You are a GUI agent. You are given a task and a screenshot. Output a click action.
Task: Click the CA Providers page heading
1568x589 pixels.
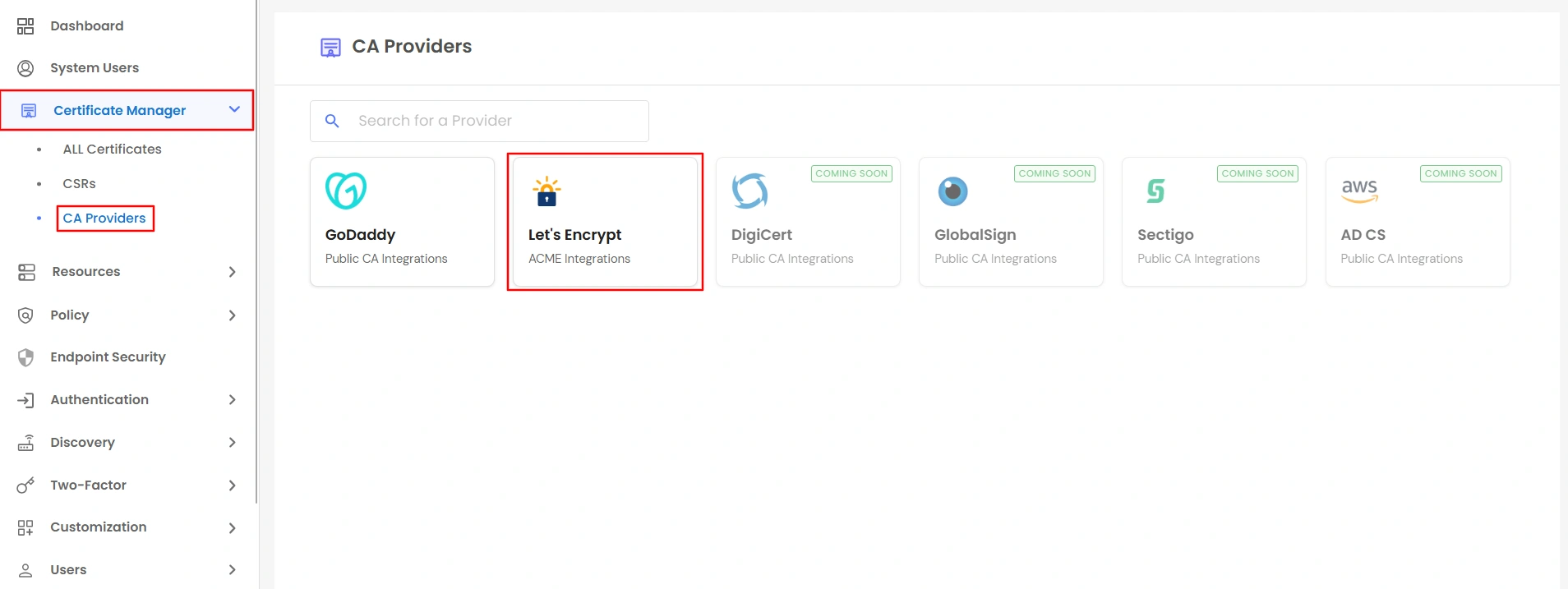[412, 47]
